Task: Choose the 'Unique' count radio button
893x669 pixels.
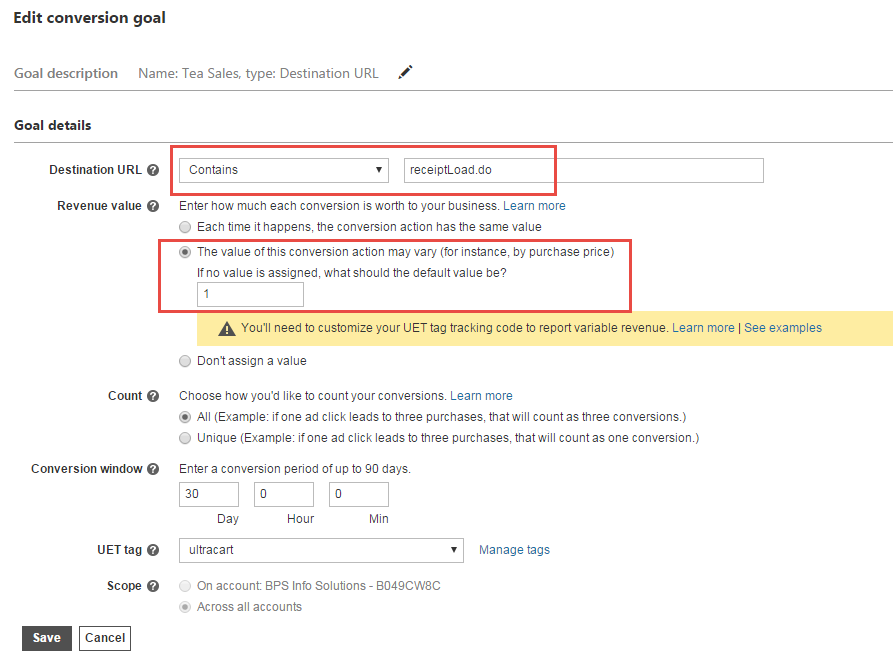Action: (185, 438)
